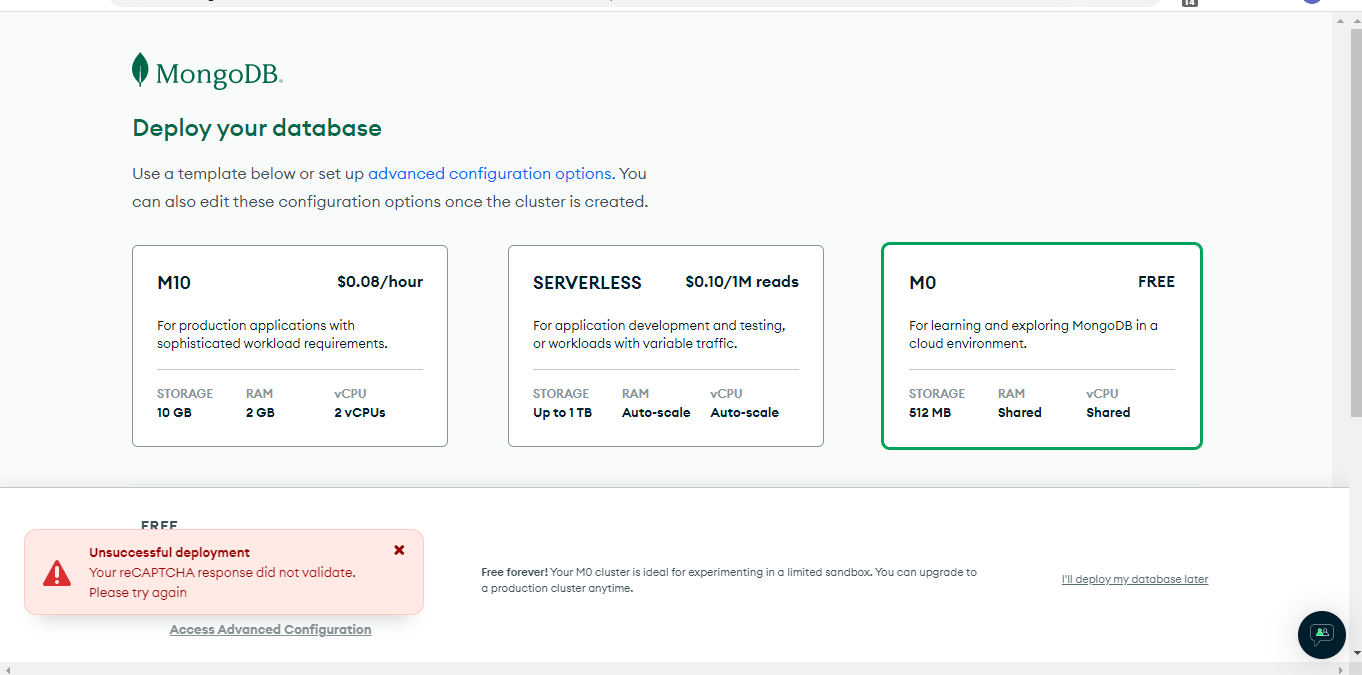The height and width of the screenshot is (675, 1362).
Task: Open Access Advanced Configuration
Action: (270, 630)
